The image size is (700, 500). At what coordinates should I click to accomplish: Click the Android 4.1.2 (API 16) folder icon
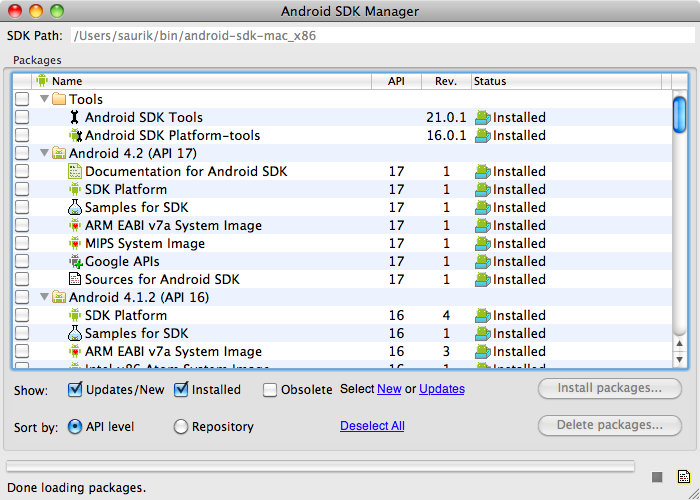tap(59, 297)
